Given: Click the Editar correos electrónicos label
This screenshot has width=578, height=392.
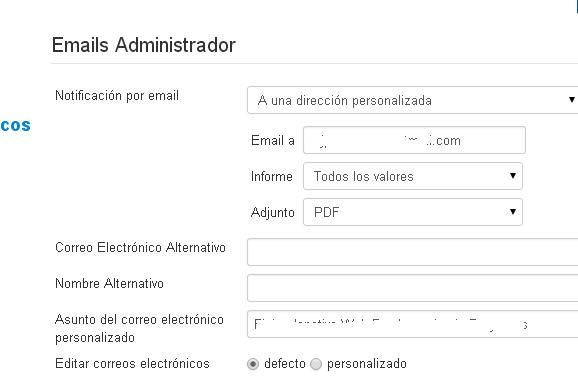Looking at the screenshot, I should click(132, 364).
